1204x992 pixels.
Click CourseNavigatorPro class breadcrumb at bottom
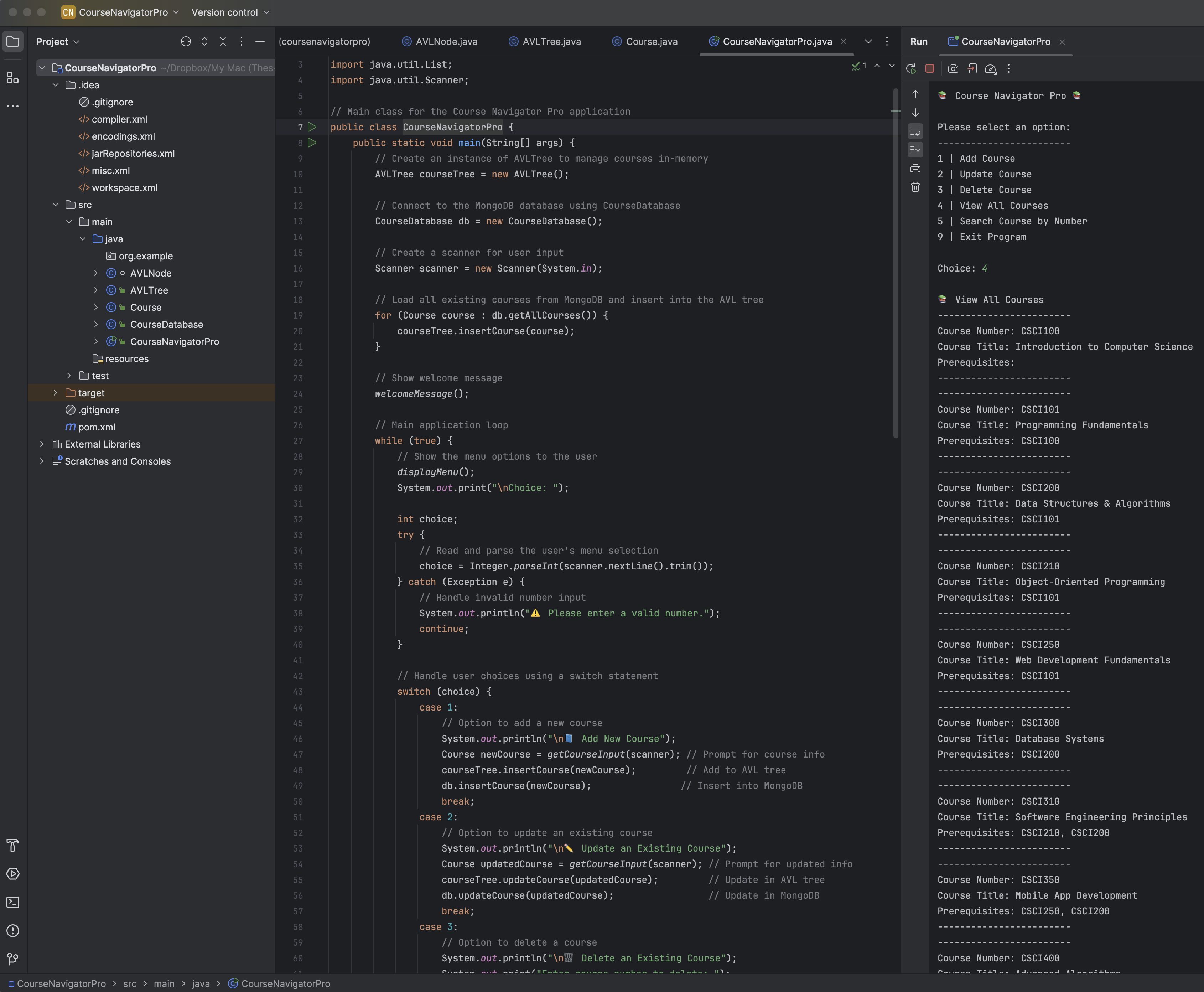[x=279, y=983]
